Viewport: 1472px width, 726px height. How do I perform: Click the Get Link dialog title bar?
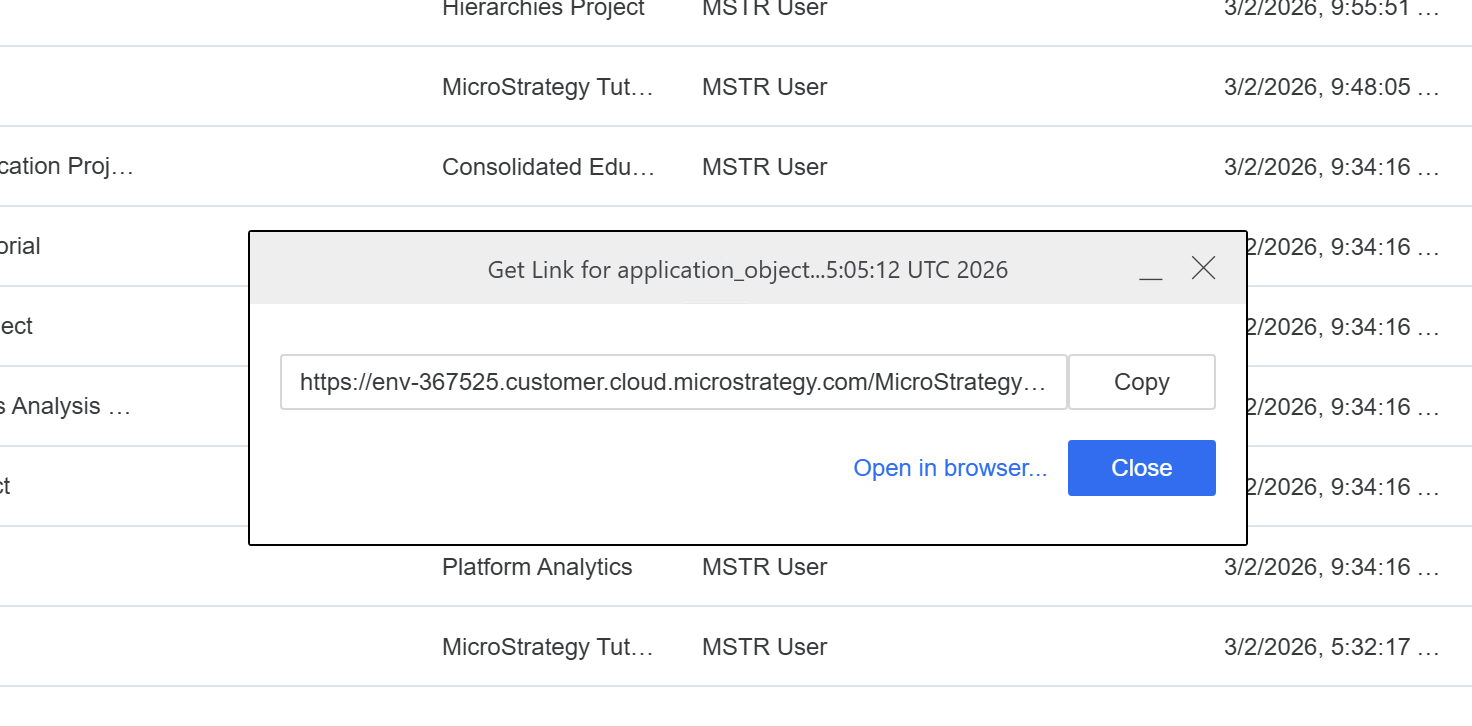pyautogui.click(x=747, y=270)
